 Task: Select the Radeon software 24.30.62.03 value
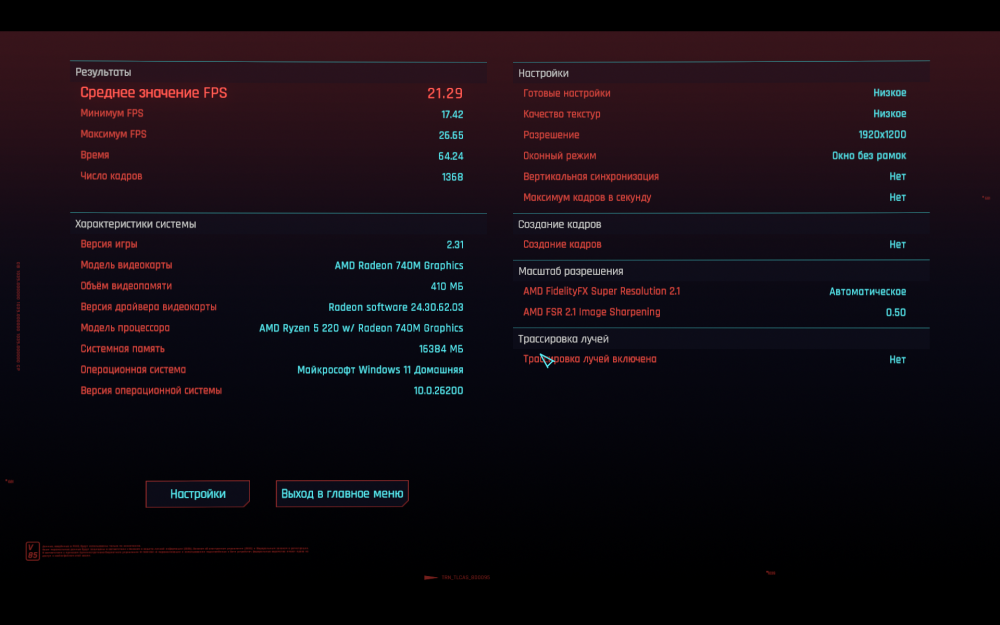[x=396, y=307]
